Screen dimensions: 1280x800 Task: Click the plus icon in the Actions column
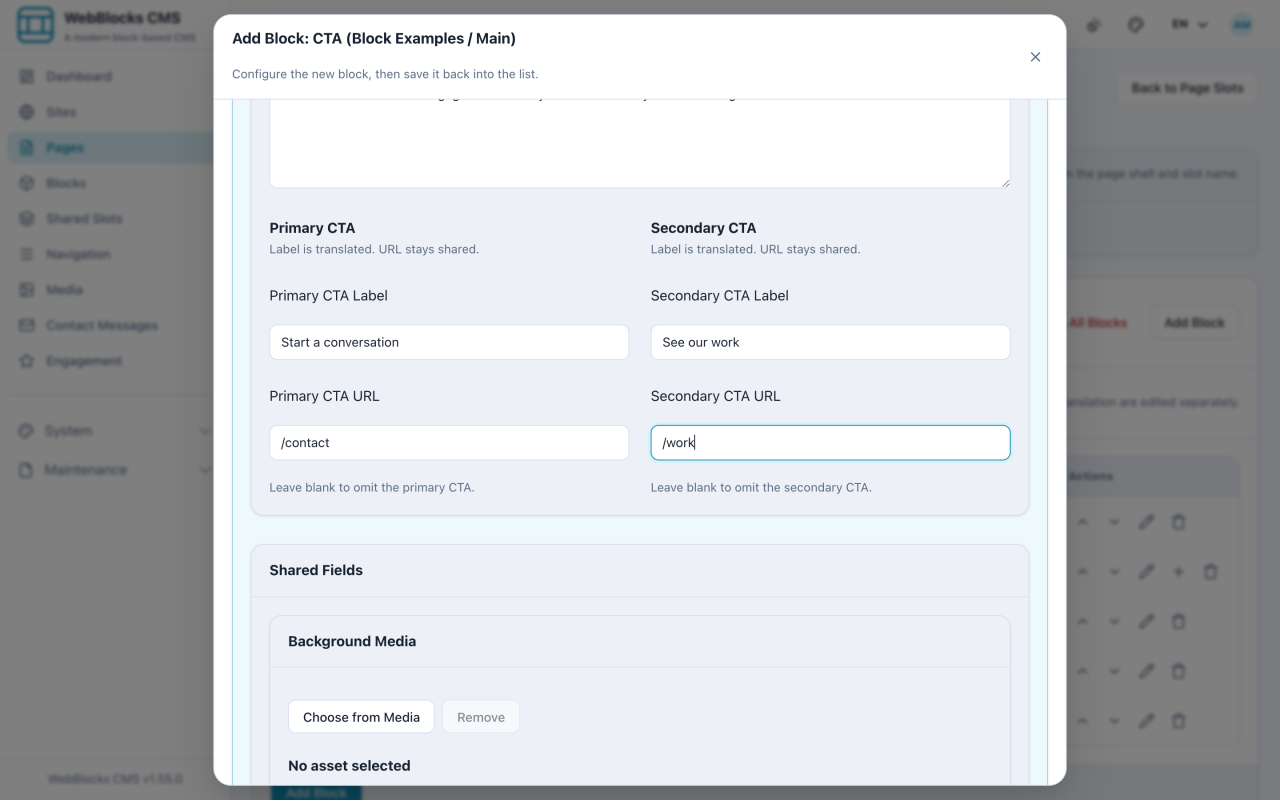pos(1178,572)
